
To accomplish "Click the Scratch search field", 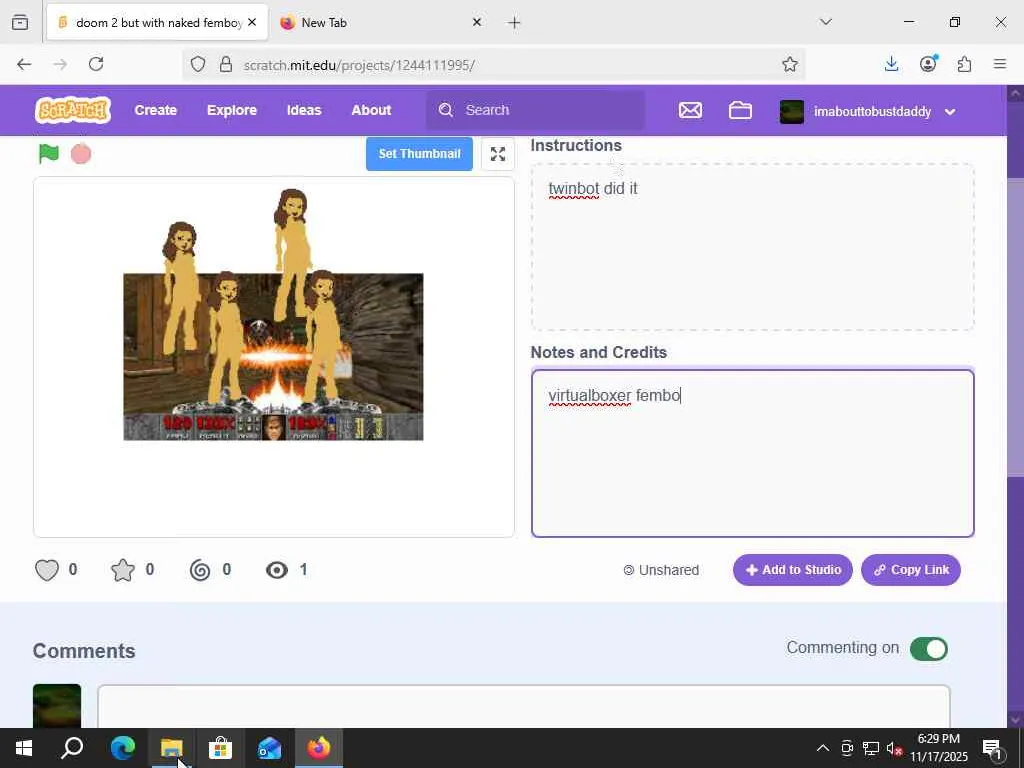I will [536, 110].
